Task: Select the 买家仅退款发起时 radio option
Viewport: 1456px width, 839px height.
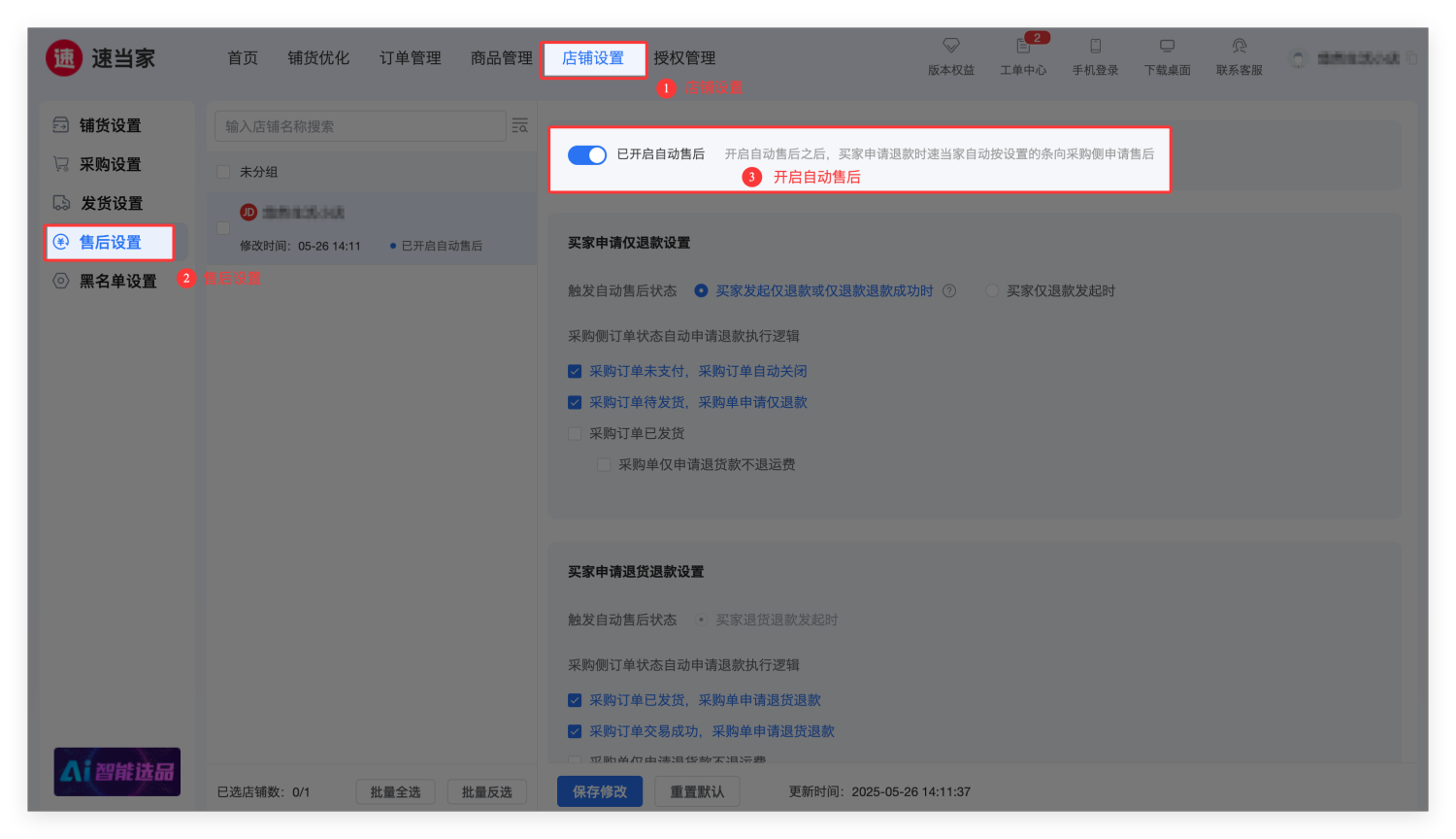Action: pyautogui.click(x=992, y=291)
